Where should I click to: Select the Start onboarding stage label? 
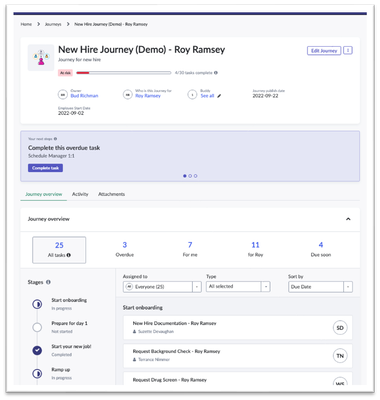(x=69, y=300)
